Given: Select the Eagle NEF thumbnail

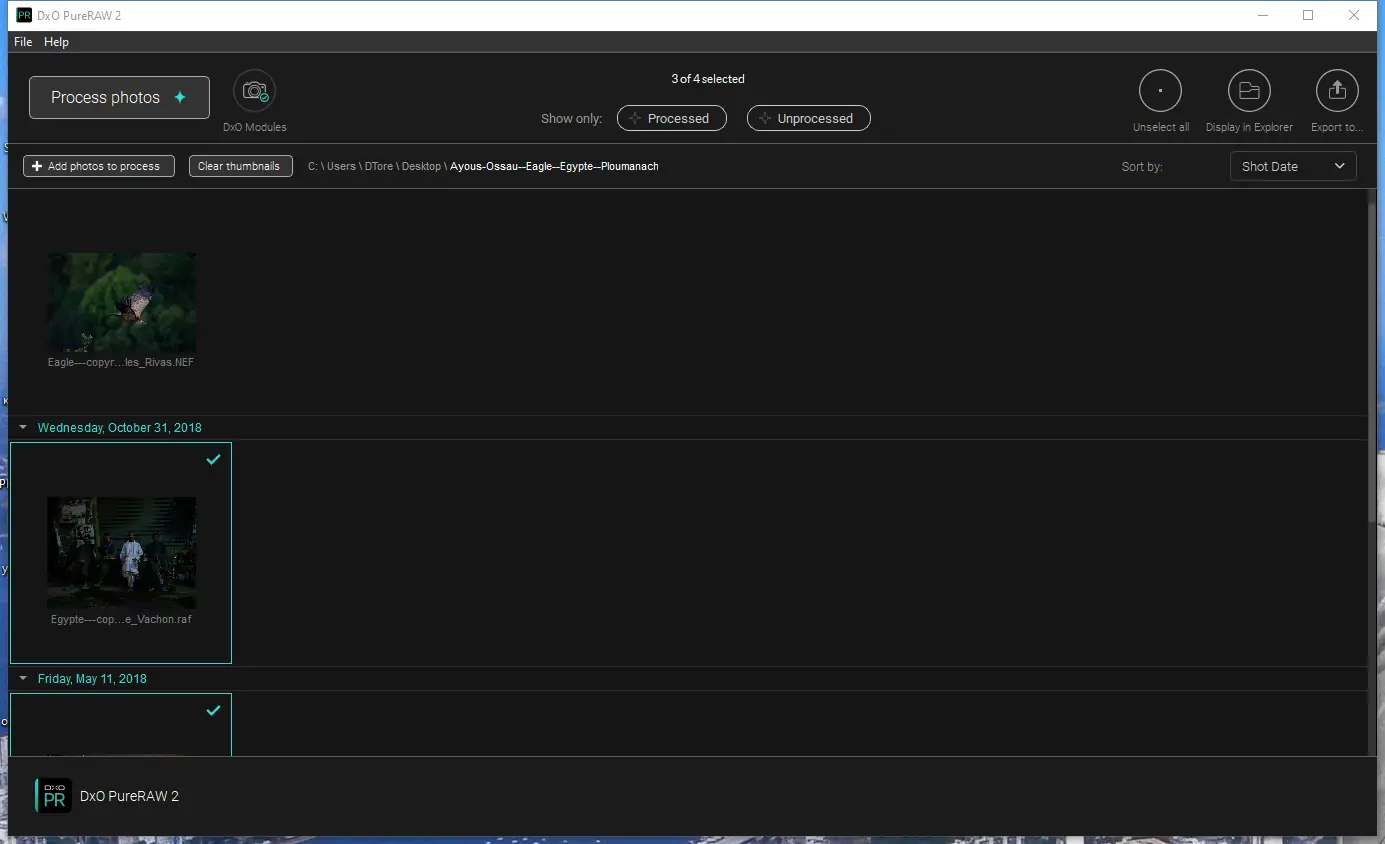Looking at the screenshot, I should (121, 303).
